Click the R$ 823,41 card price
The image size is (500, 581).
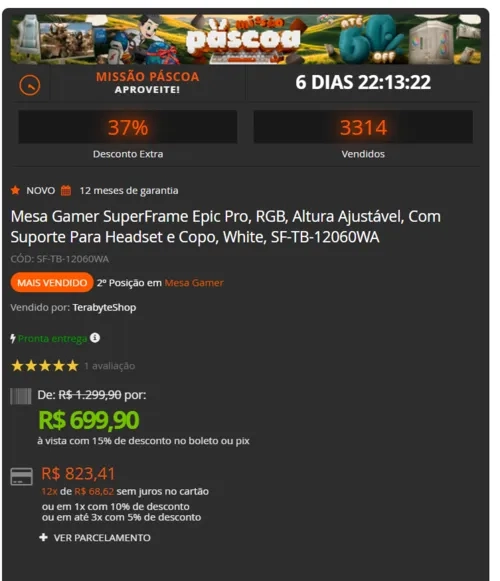pos(78,474)
